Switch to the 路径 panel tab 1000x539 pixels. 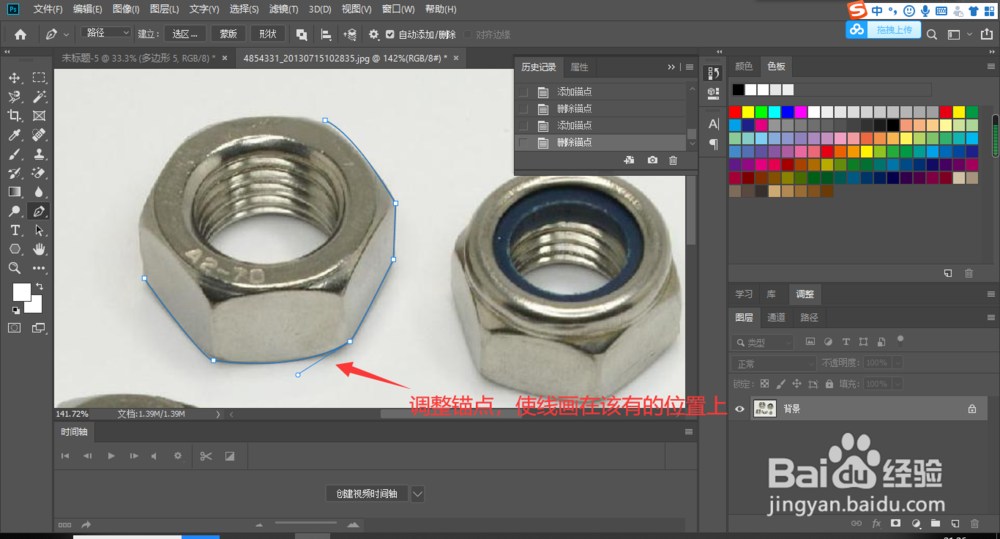click(x=809, y=318)
